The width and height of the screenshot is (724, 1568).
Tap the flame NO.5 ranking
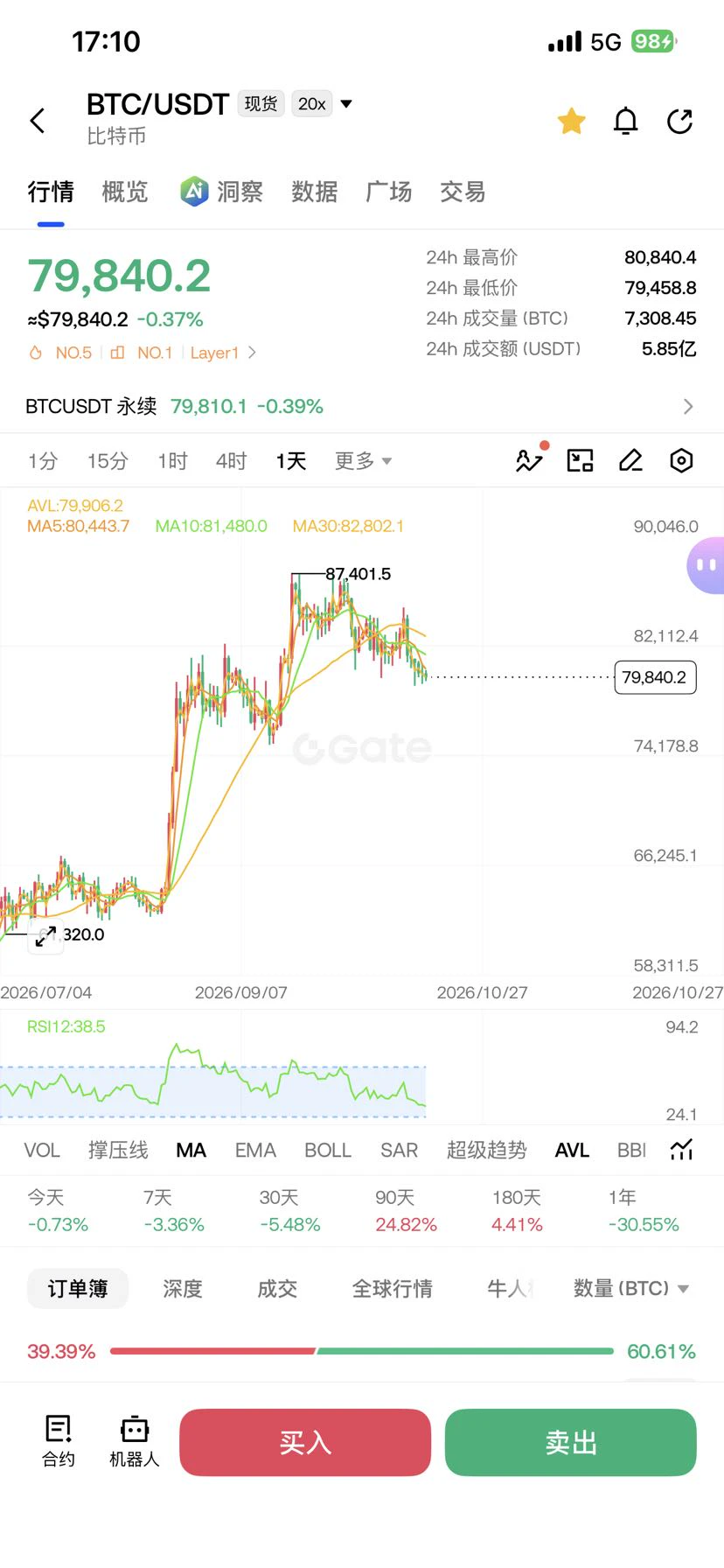click(x=60, y=353)
